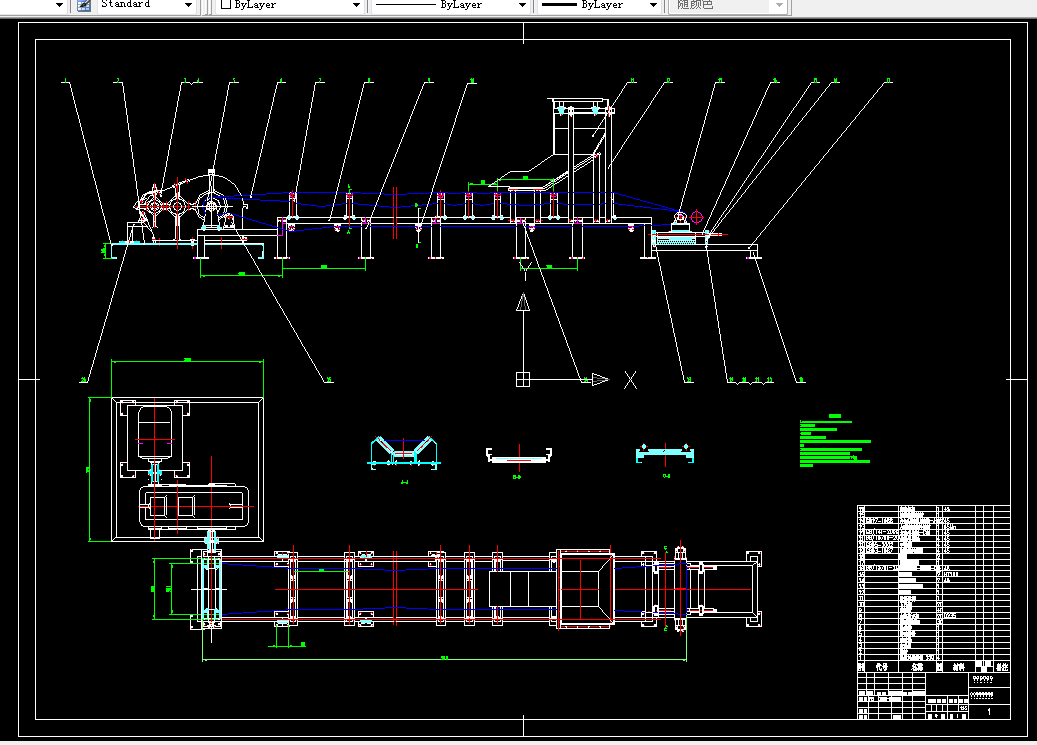
Task: Select the B-B section view
Action: 519,455
